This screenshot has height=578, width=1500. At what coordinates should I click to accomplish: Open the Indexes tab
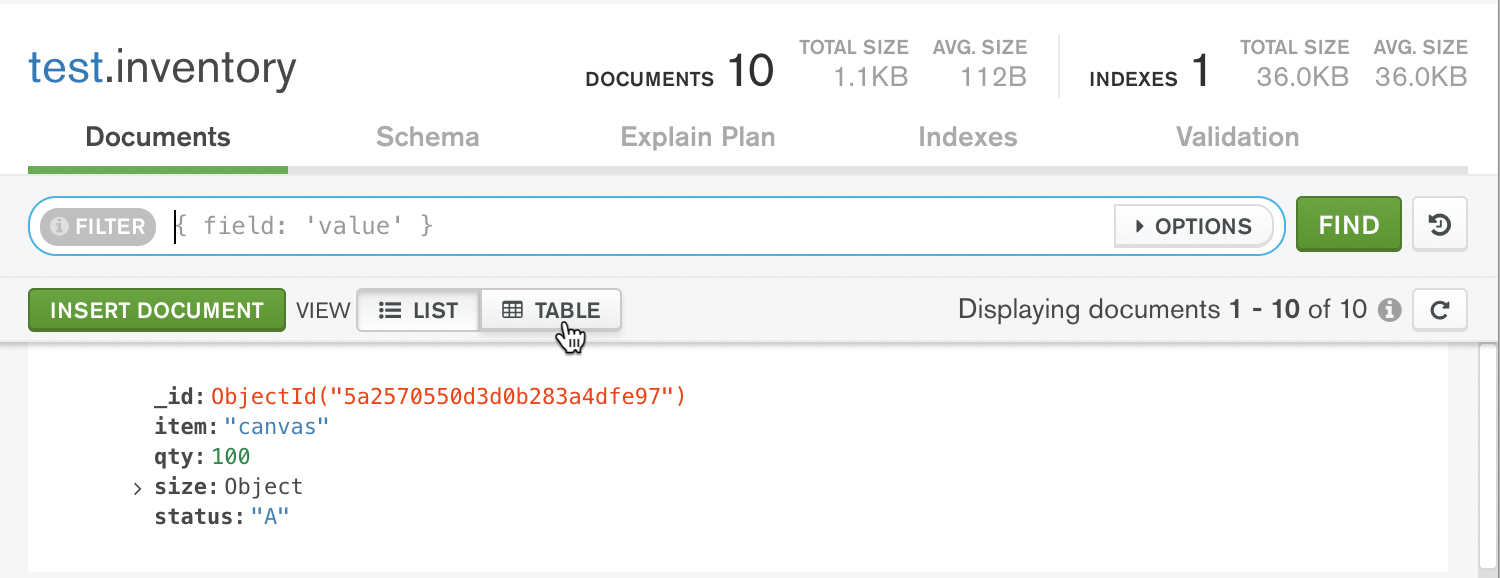[x=967, y=137]
